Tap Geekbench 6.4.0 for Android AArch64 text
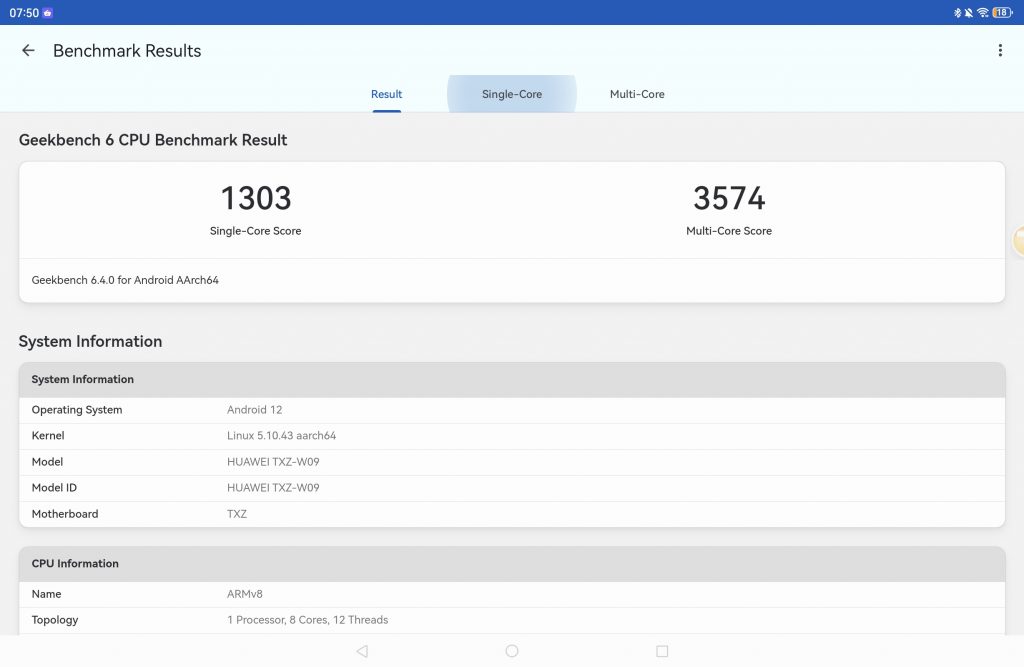The height and width of the screenshot is (667, 1024). pos(125,280)
